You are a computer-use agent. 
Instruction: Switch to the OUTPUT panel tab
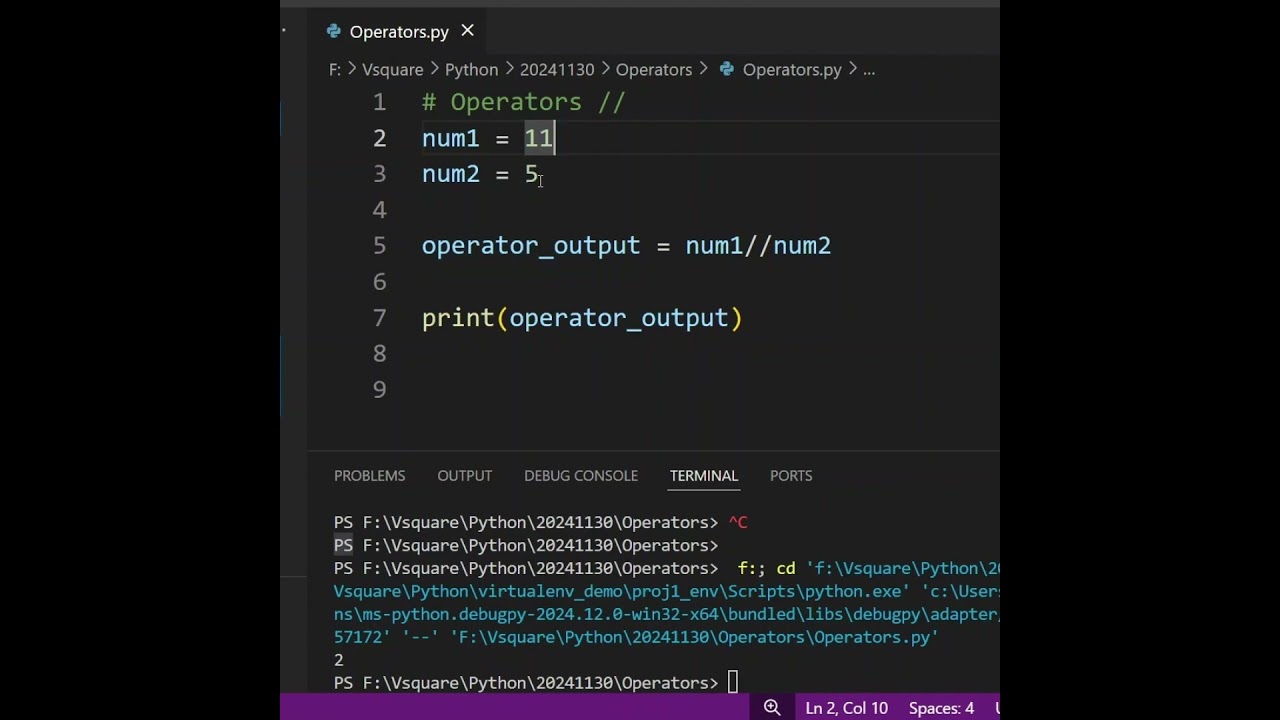pos(464,476)
